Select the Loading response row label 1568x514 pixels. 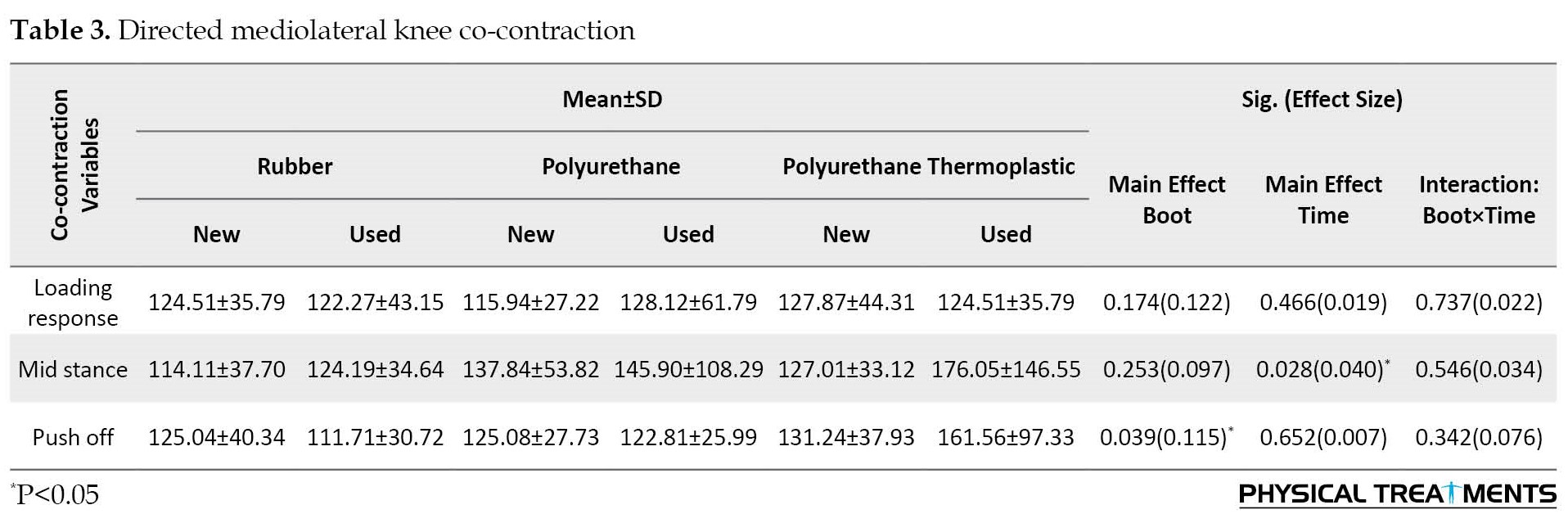point(73,302)
